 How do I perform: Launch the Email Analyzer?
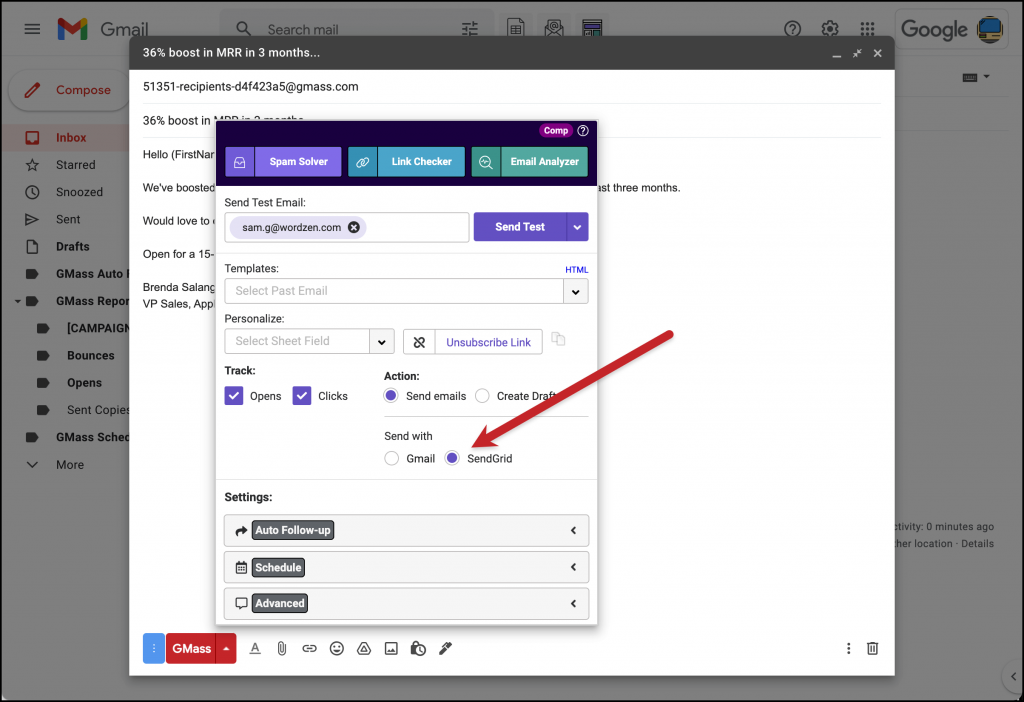[x=545, y=161]
